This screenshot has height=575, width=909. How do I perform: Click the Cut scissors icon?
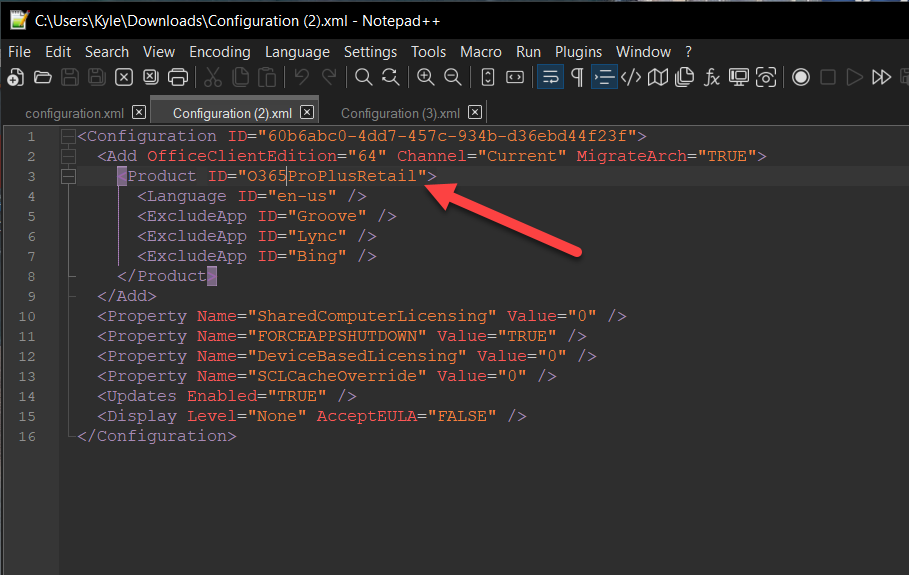213,77
